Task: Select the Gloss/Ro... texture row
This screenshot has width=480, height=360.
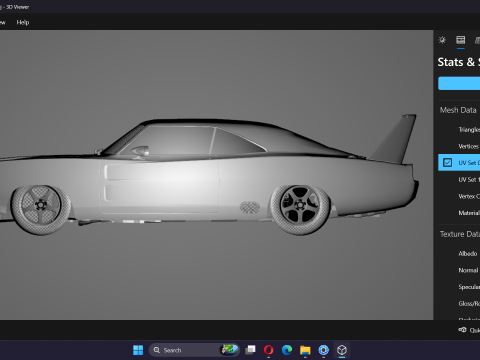Action: tap(459, 304)
